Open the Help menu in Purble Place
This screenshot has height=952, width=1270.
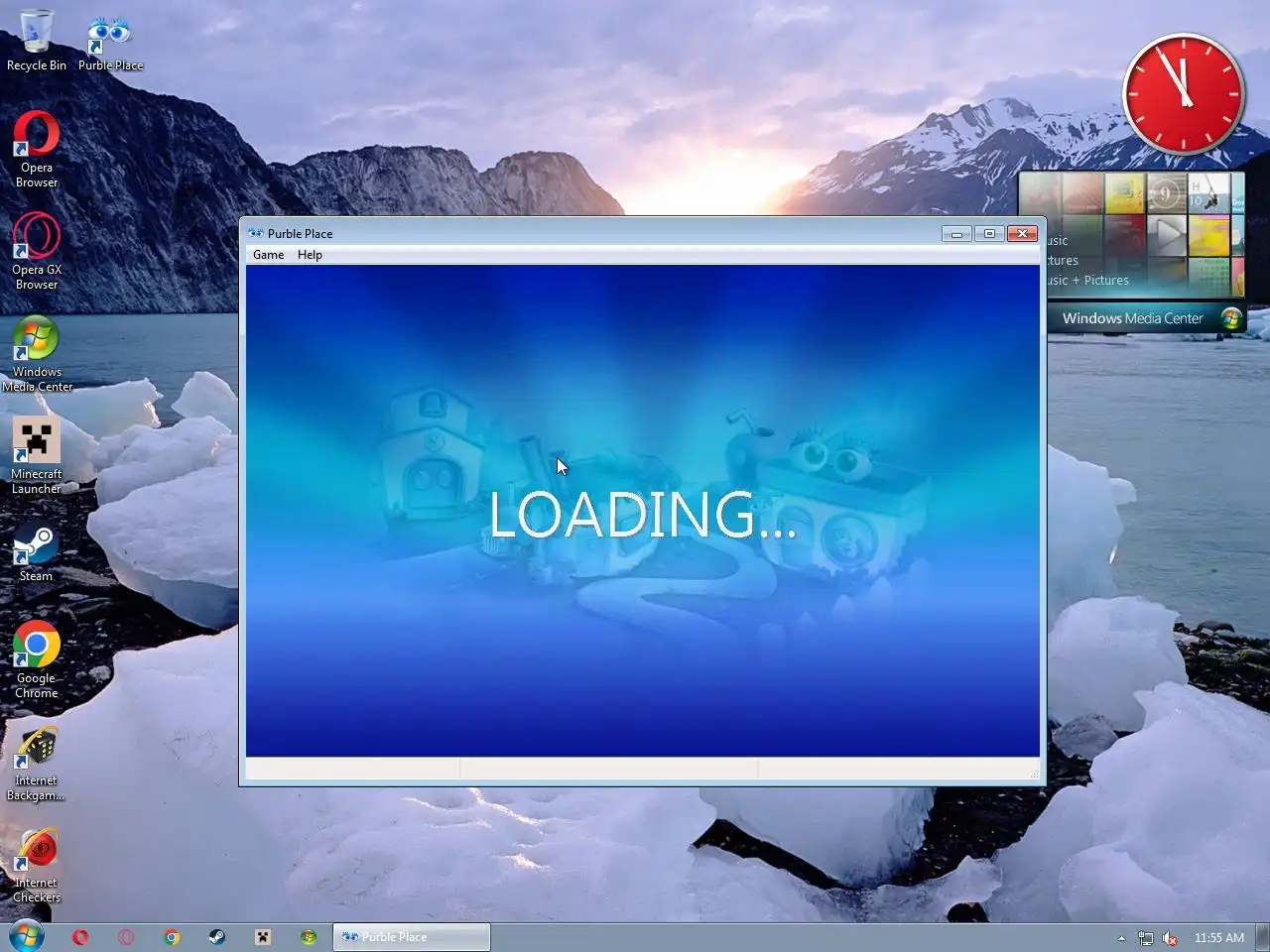tap(310, 255)
